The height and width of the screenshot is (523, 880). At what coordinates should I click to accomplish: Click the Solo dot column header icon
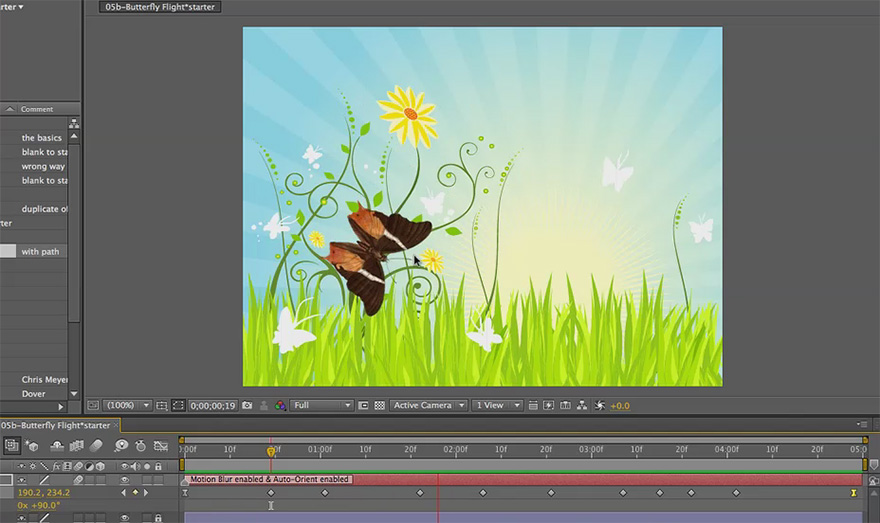147,466
